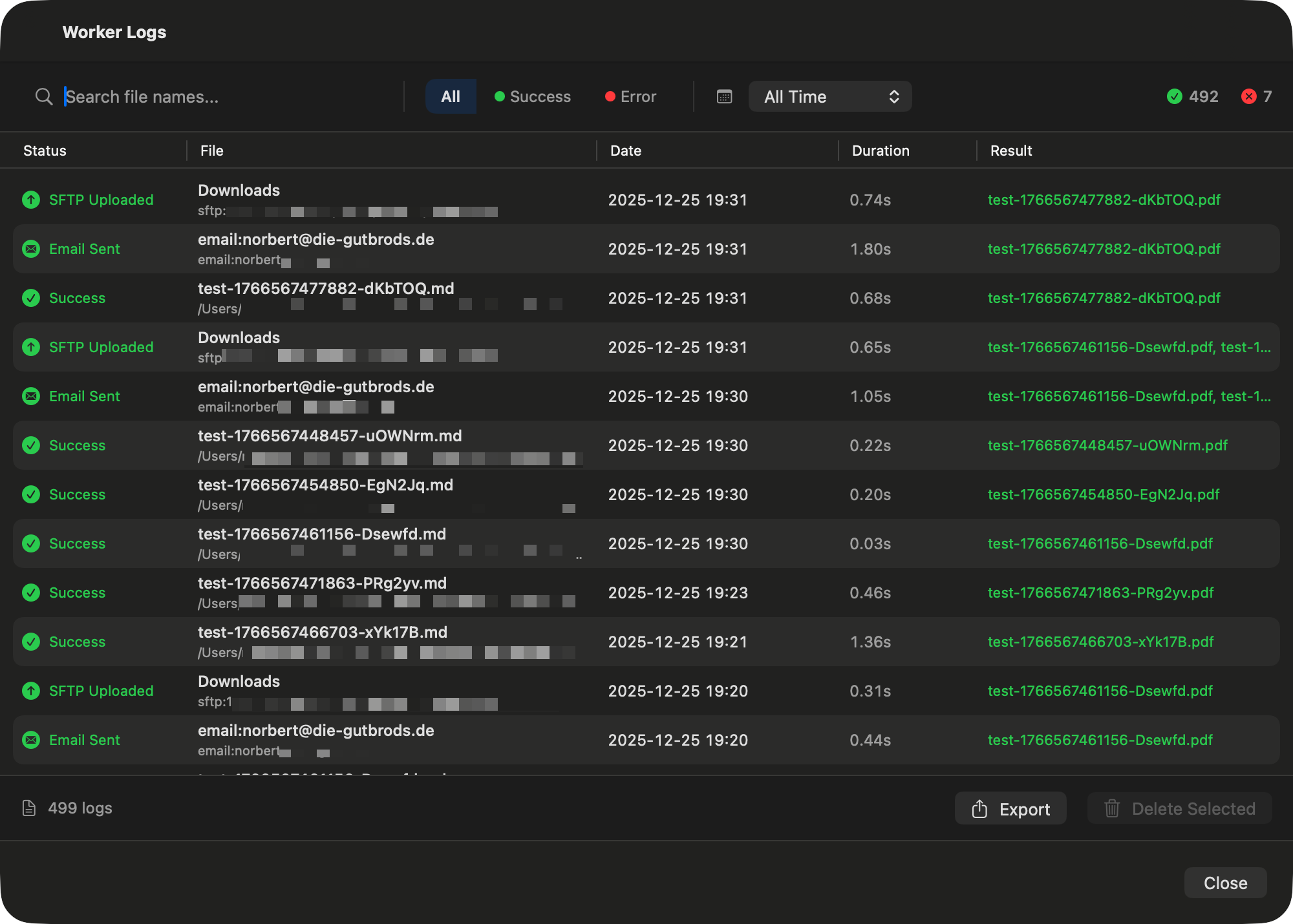
Task: Open result test-1766567448457-uOWNrm.pdf
Action: click(1107, 445)
